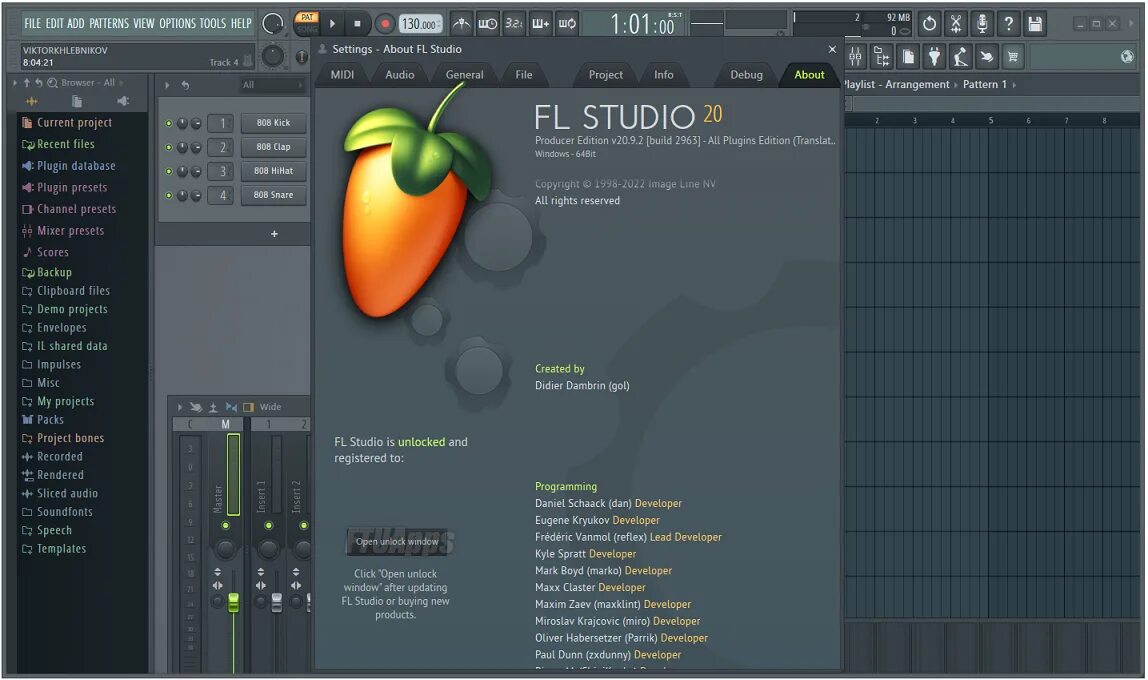Click the mixer waveform view icon
The image size is (1148, 680).
pos(231,407)
